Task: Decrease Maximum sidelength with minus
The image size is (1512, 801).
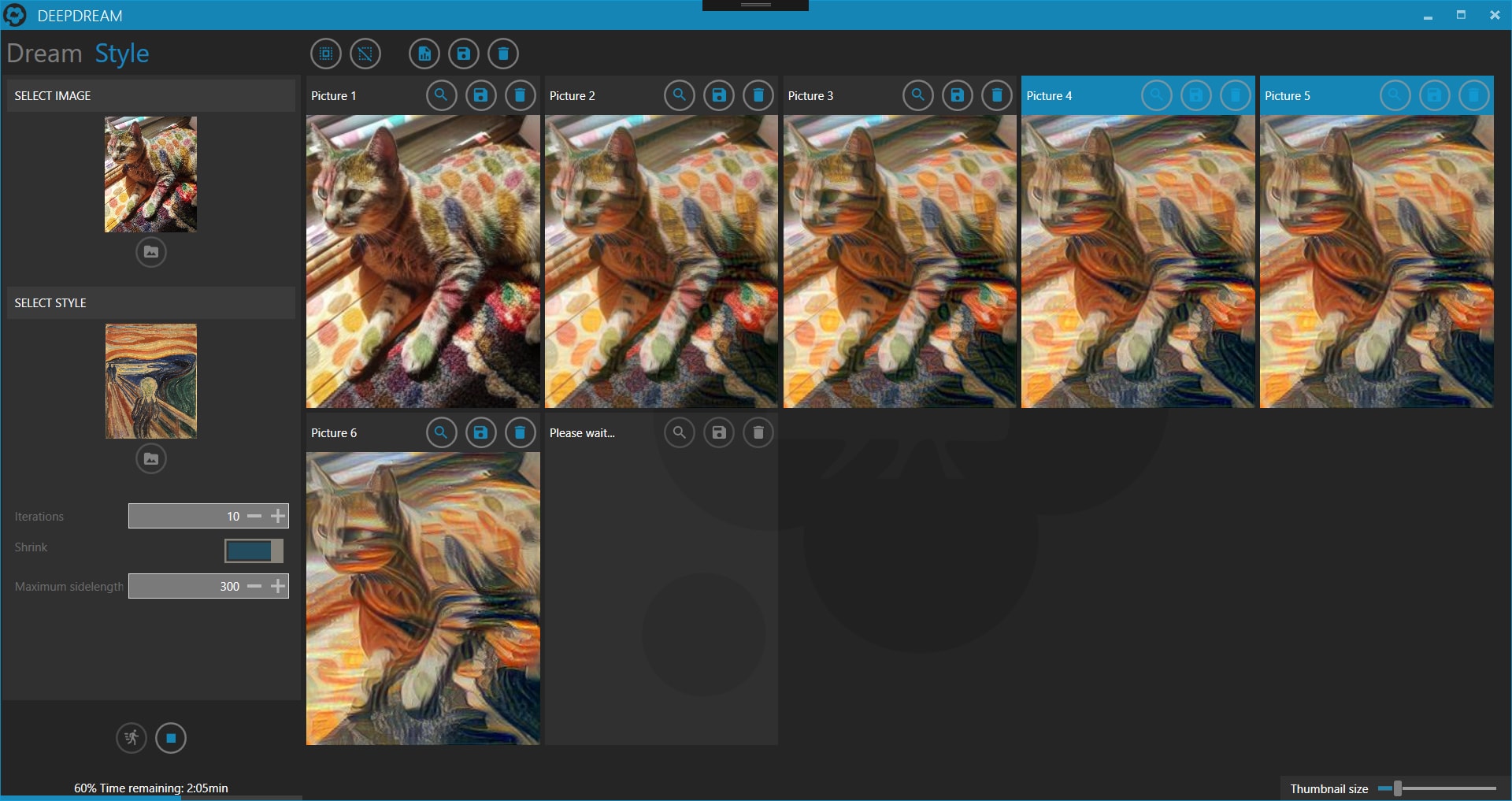Action: 254,586
